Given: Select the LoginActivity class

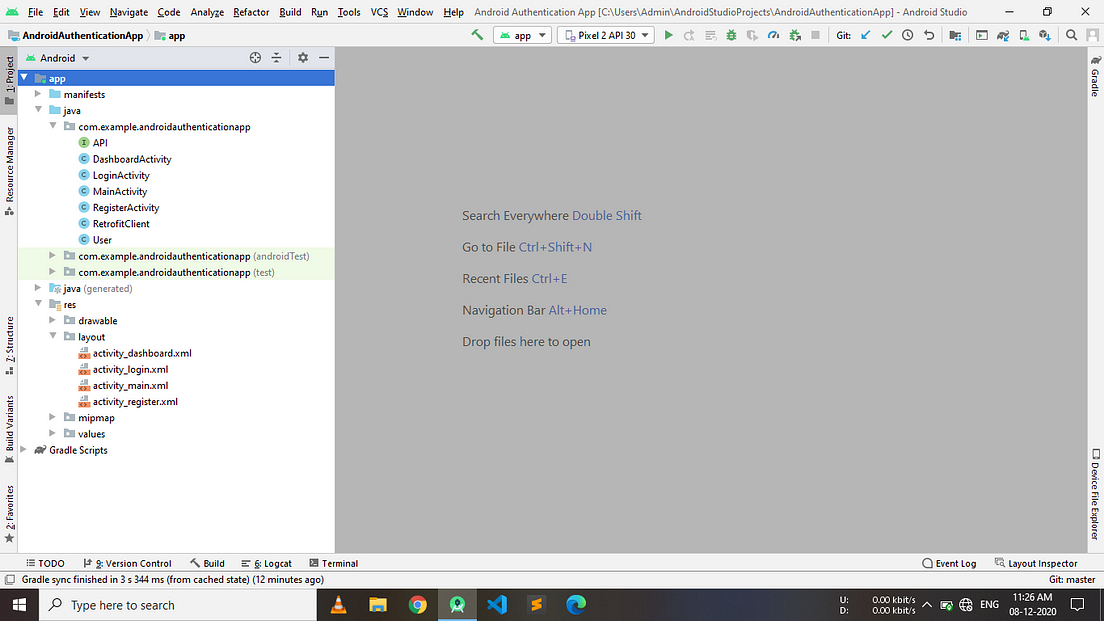Looking at the screenshot, I should (x=121, y=175).
